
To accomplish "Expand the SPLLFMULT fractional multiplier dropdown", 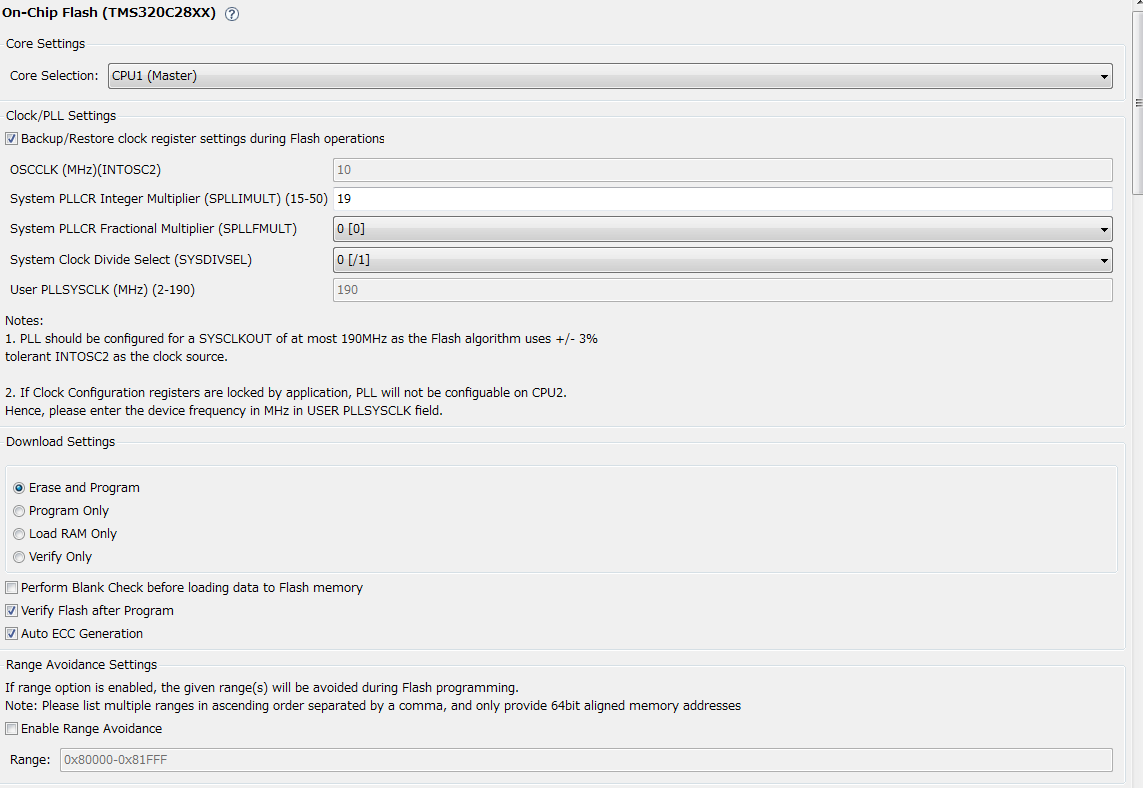I will (x=722, y=229).
